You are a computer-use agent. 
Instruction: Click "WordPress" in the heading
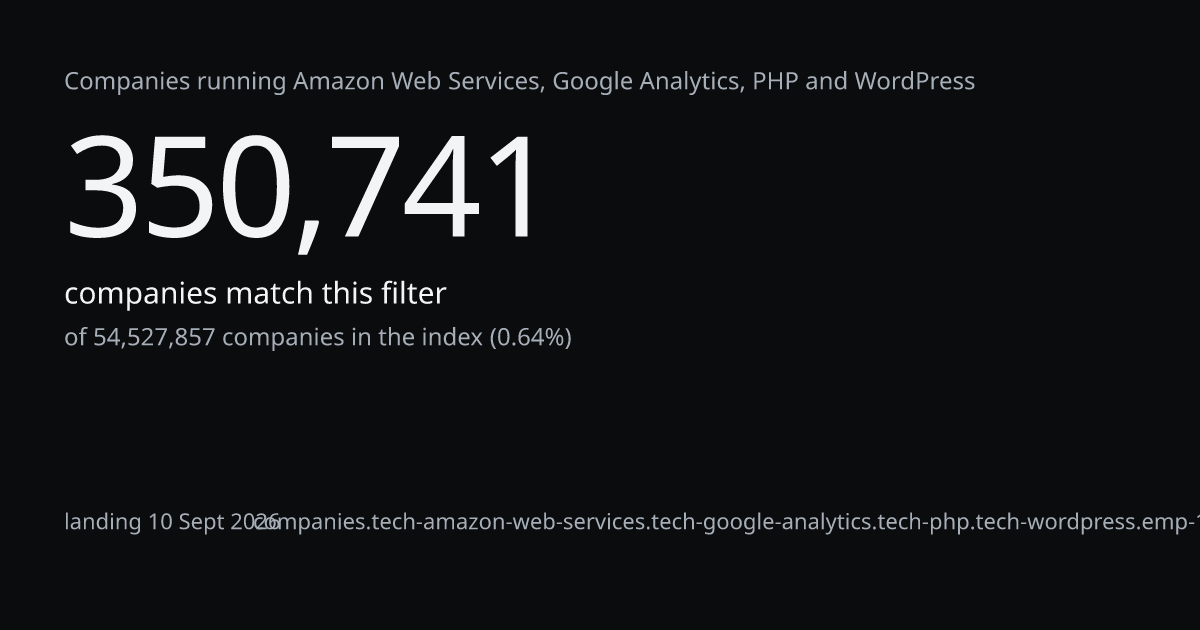[915, 82]
